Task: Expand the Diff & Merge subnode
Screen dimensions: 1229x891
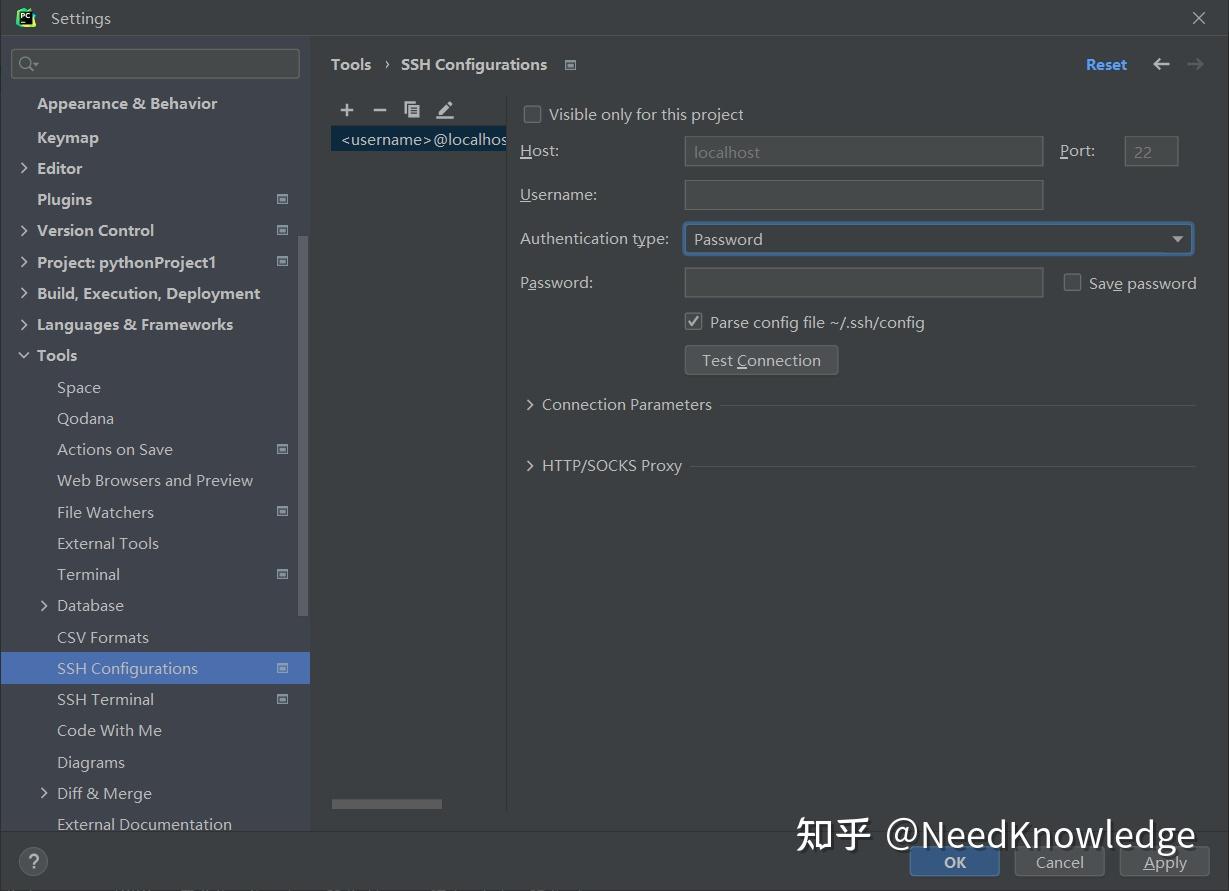Action: (x=44, y=793)
